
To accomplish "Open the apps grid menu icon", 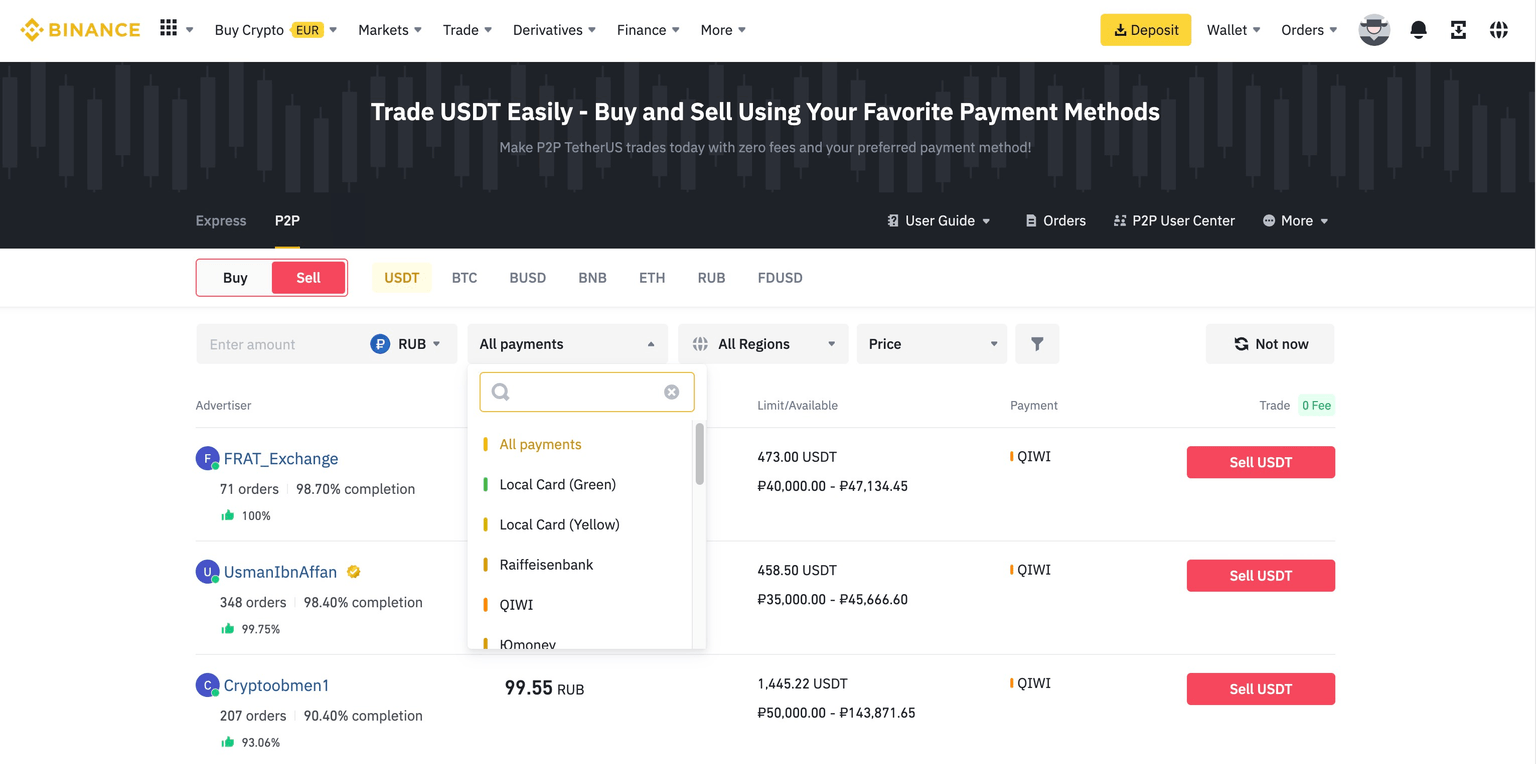I will pyautogui.click(x=168, y=29).
